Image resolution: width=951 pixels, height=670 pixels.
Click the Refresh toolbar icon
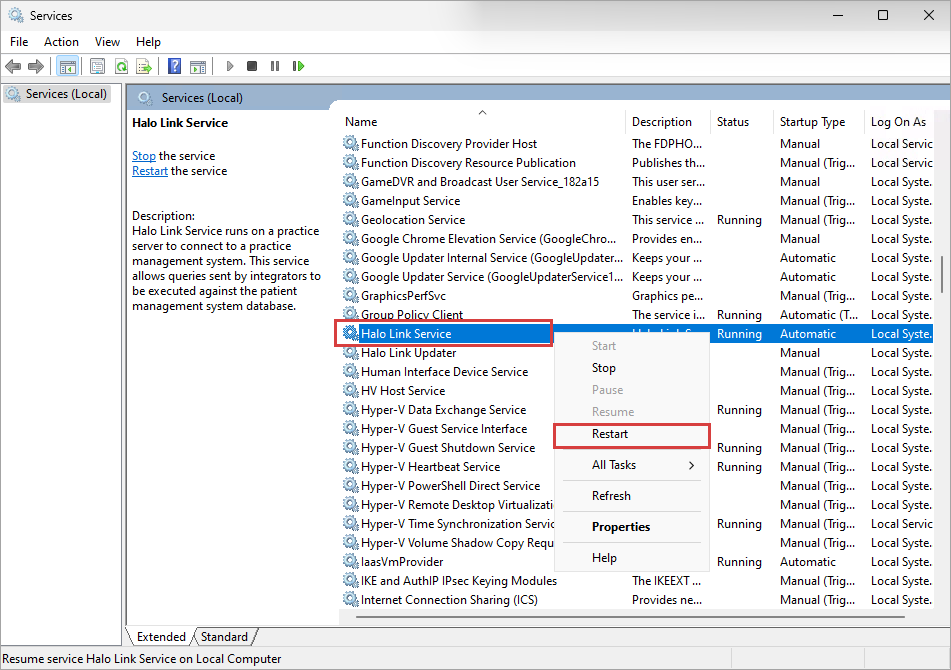pos(121,66)
